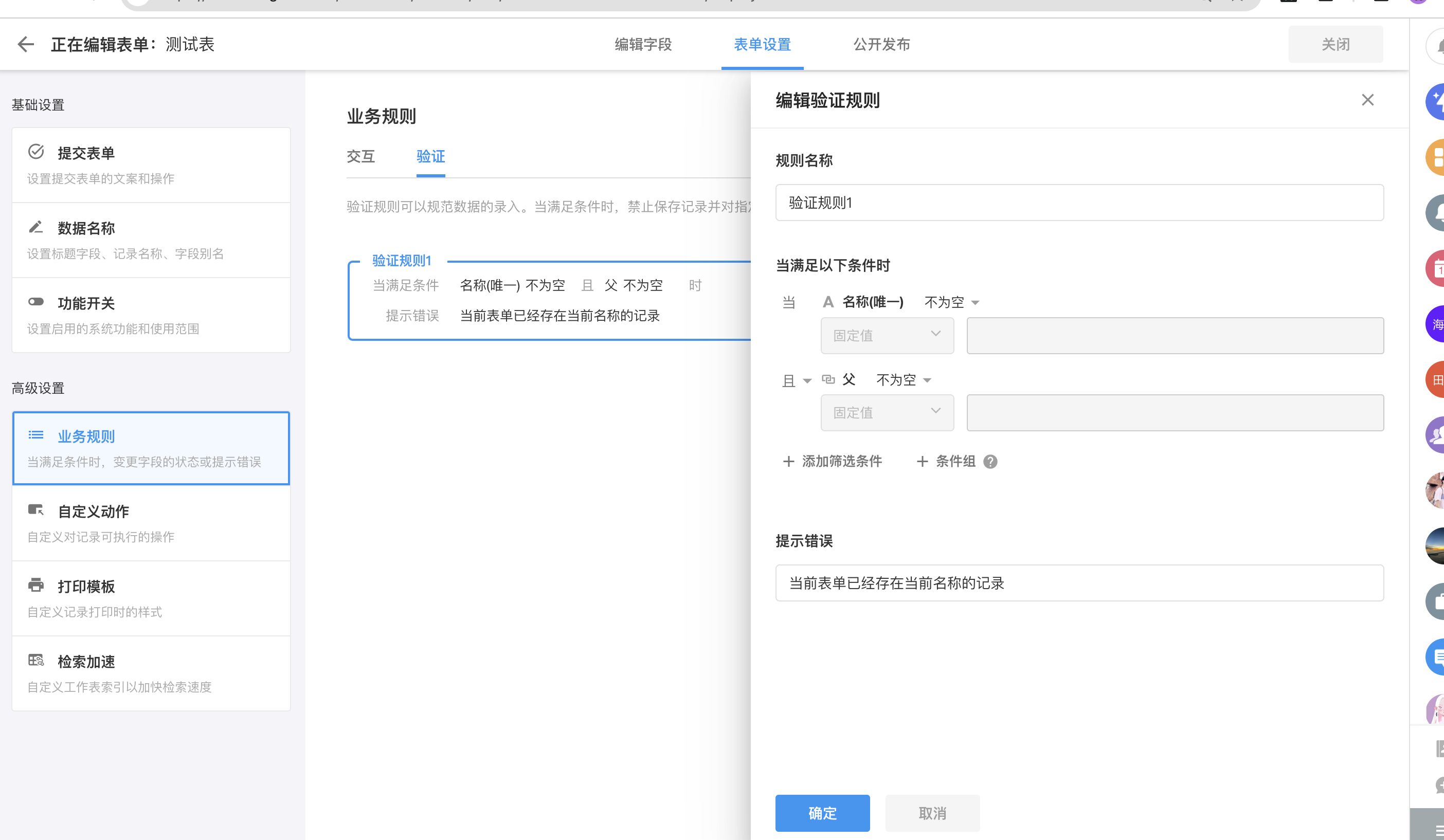Expand 不为空 operator for 父 field

click(x=903, y=380)
